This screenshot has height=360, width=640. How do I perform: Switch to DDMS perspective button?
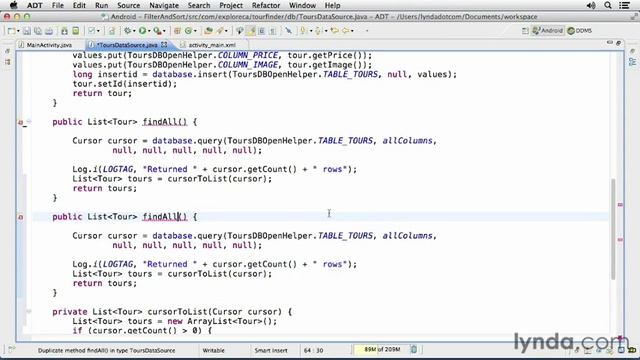pos(580,31)
